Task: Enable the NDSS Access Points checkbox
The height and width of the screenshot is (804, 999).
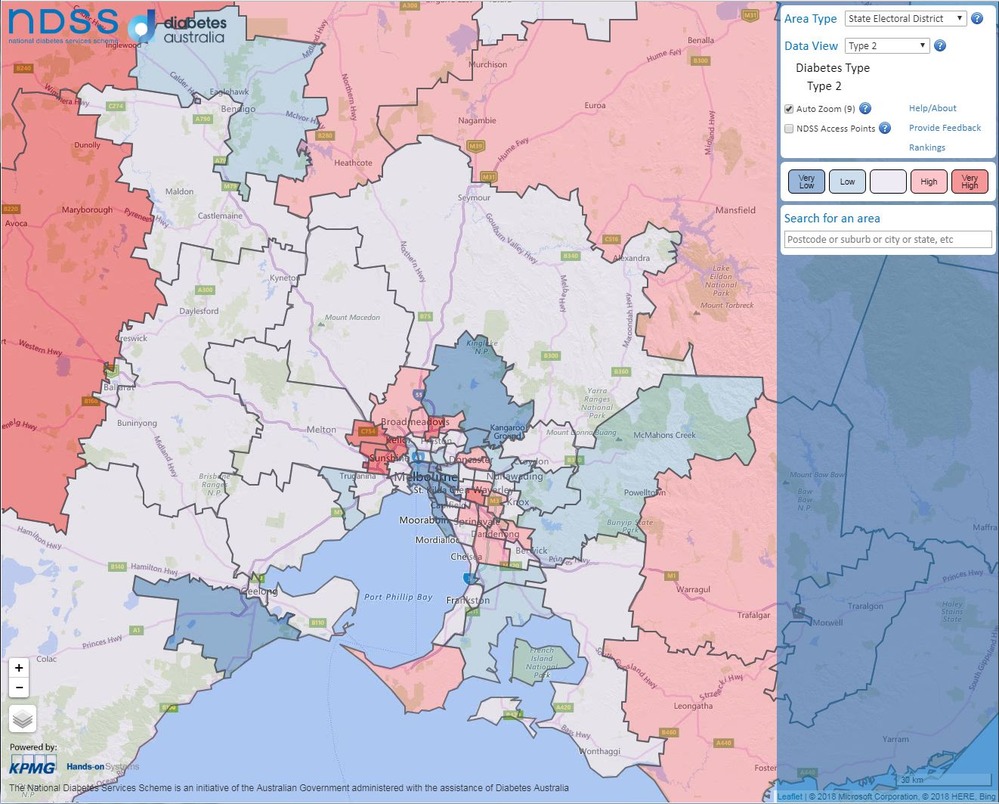Action: pyautogui.click(x=789, y=128)
